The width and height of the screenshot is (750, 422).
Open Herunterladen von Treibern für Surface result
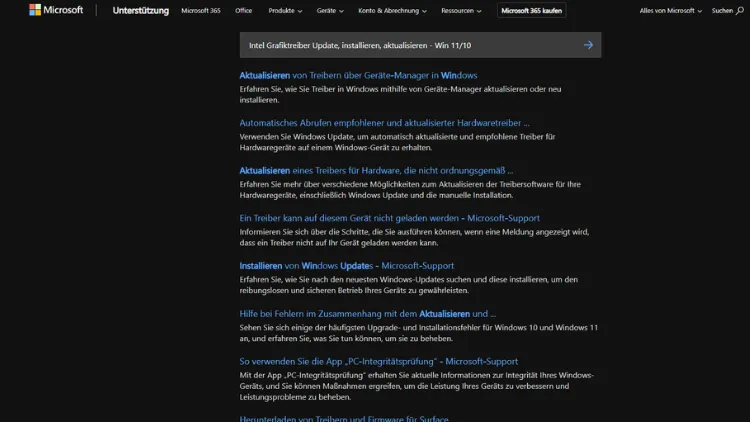point(344,418)
